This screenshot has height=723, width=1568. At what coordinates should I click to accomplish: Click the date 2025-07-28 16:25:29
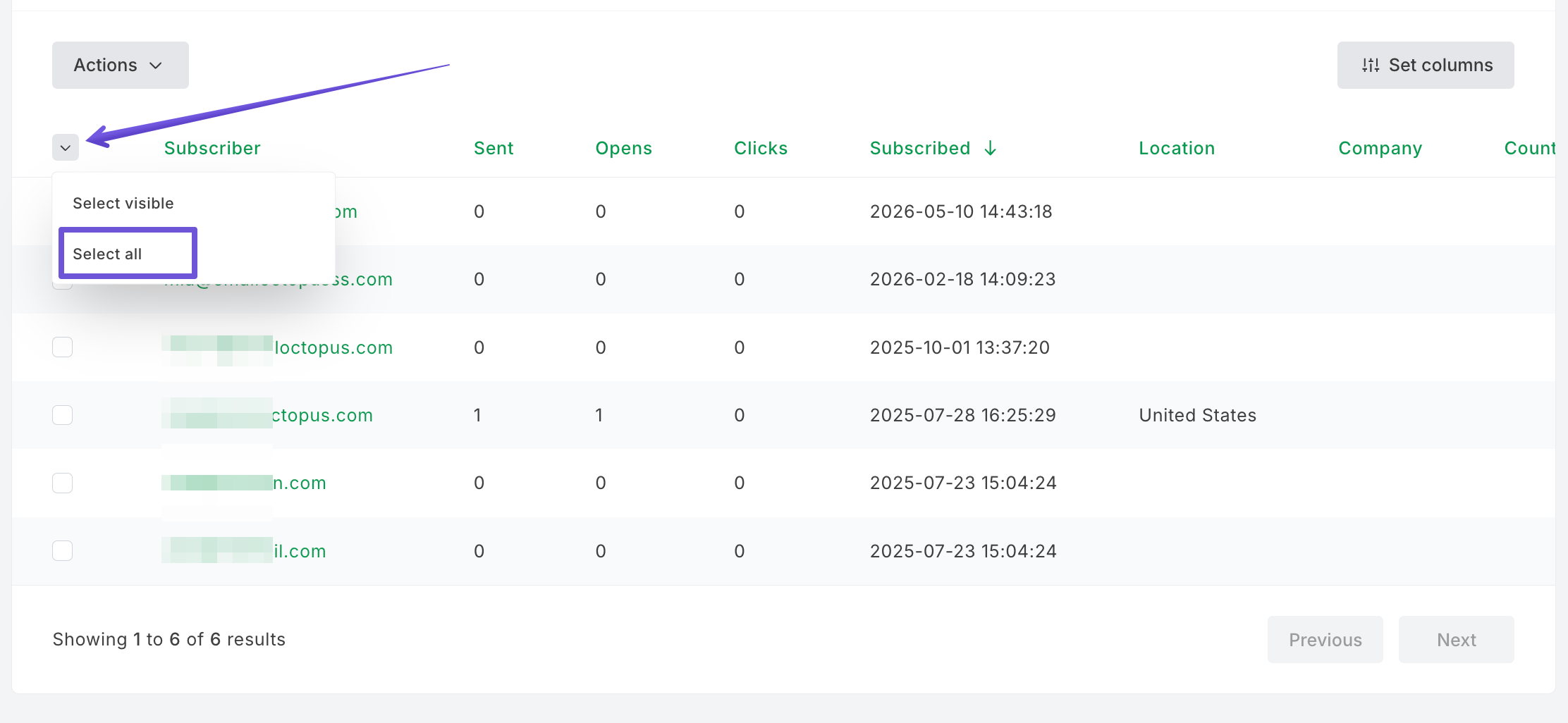(x=963, y=415)
